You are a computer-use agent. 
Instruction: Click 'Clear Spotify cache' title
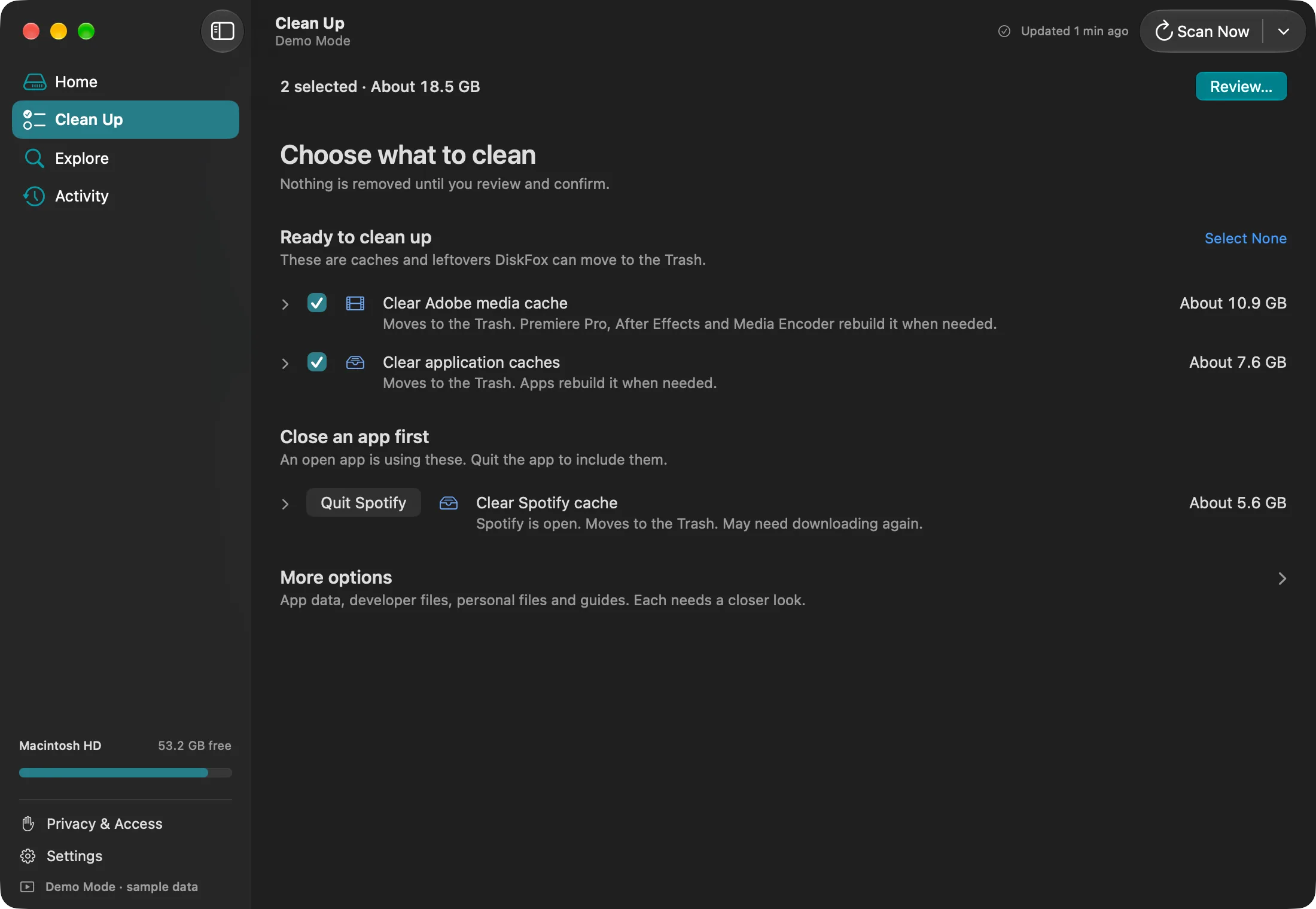click(x=547, y=503)
